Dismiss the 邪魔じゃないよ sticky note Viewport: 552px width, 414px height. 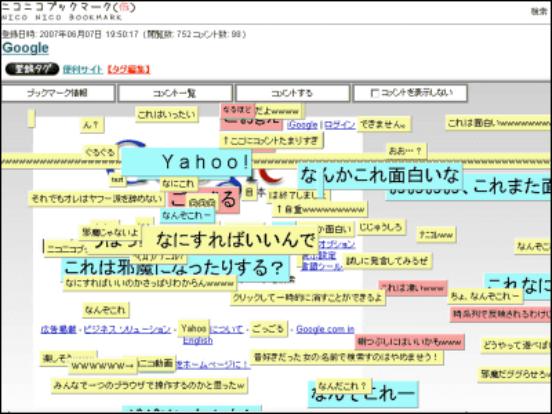point(110,232)
